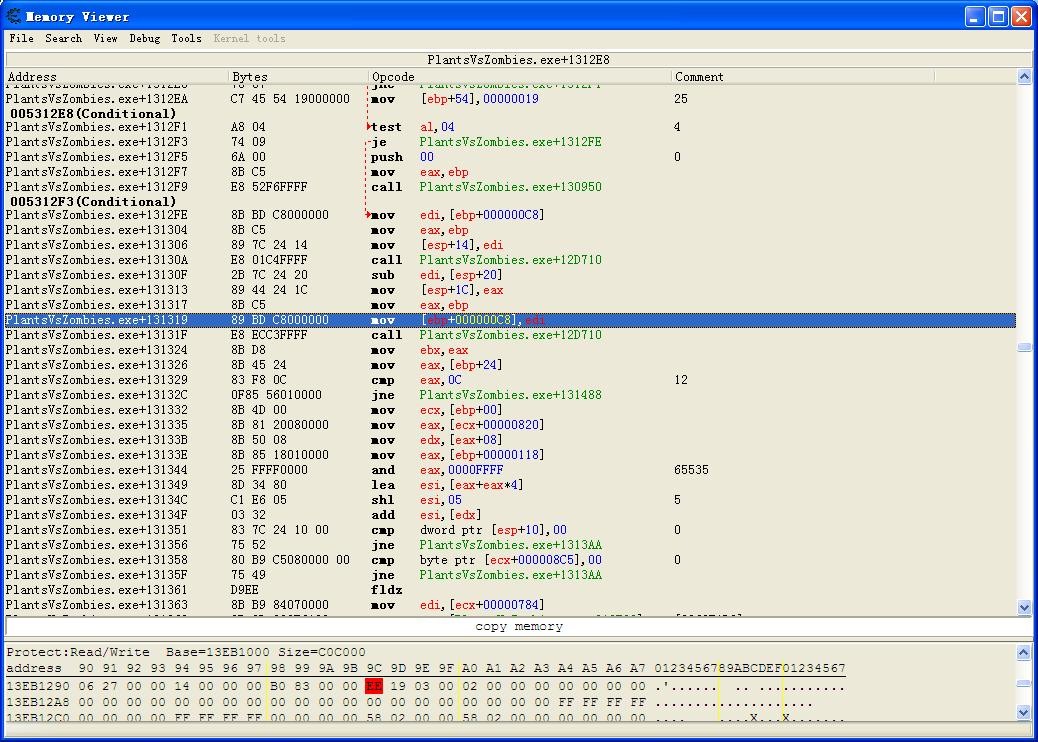This screenshot has height=742, width=1038.
Task: Select the test al,04 row at +1312F1
Action: [510, 127]
